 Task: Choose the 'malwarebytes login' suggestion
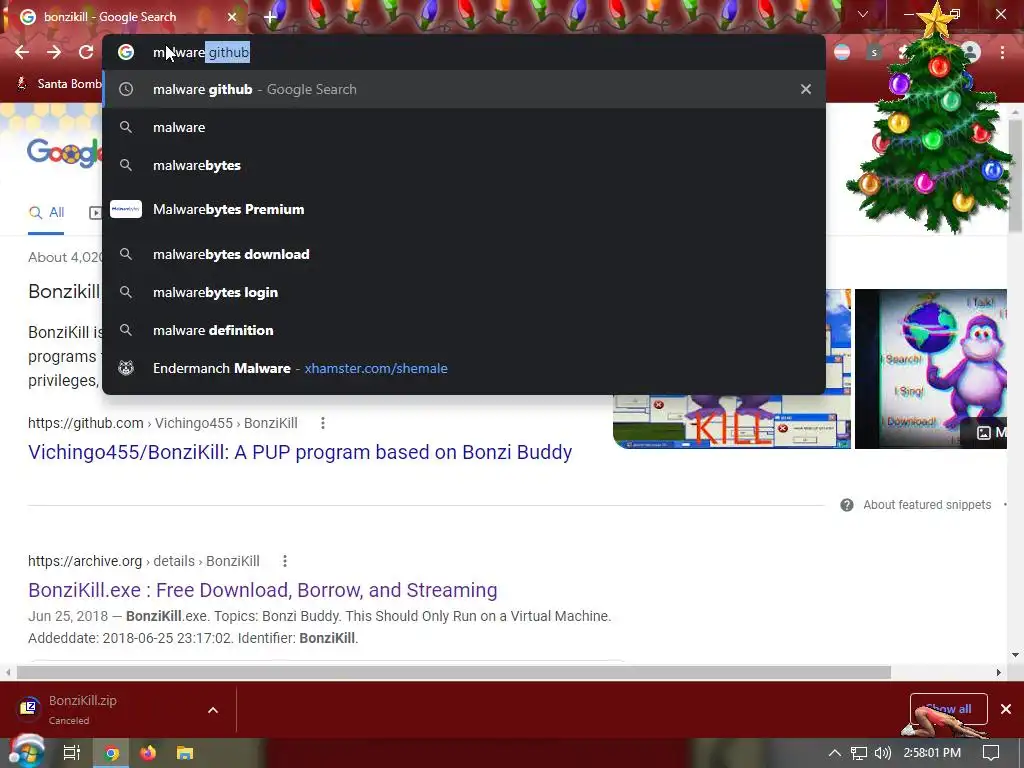pos(464,292)
